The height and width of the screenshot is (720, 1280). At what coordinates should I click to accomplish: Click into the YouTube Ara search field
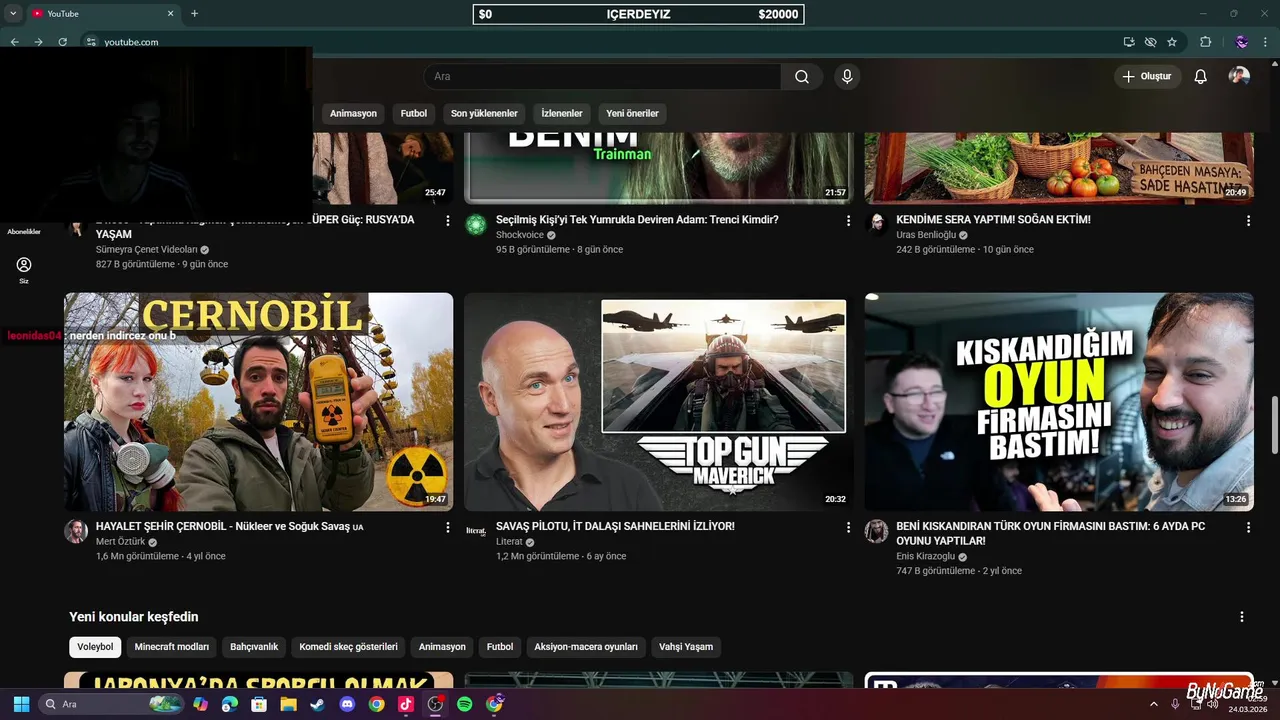(602, 77)
